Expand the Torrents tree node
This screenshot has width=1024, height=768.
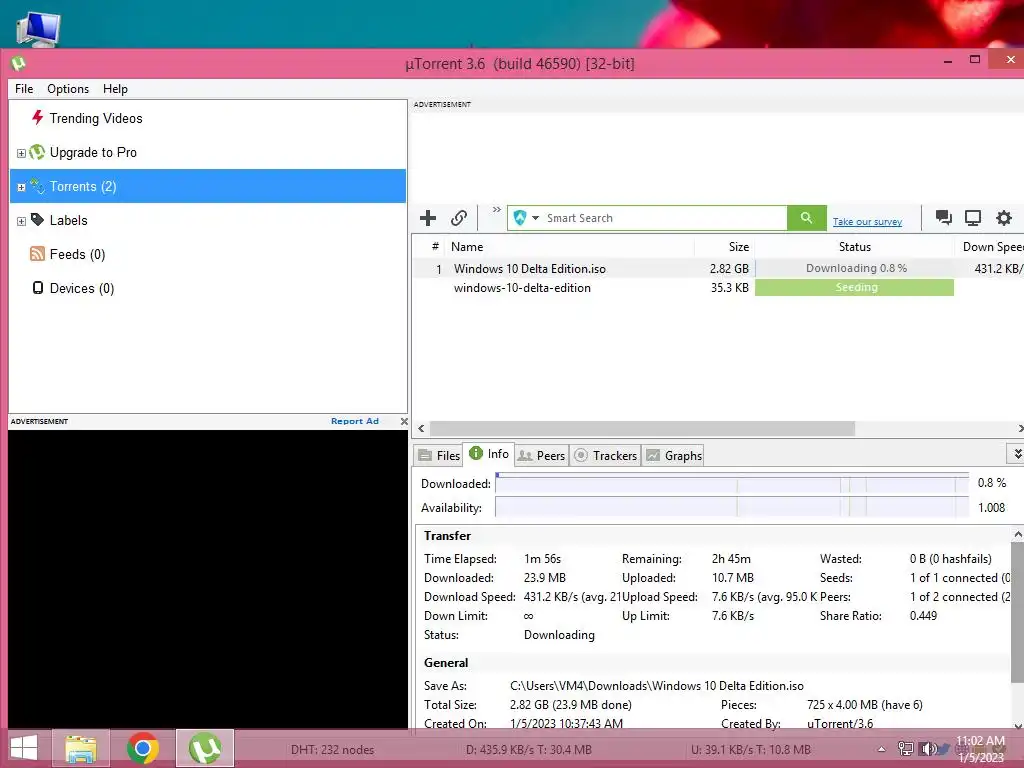21,187
